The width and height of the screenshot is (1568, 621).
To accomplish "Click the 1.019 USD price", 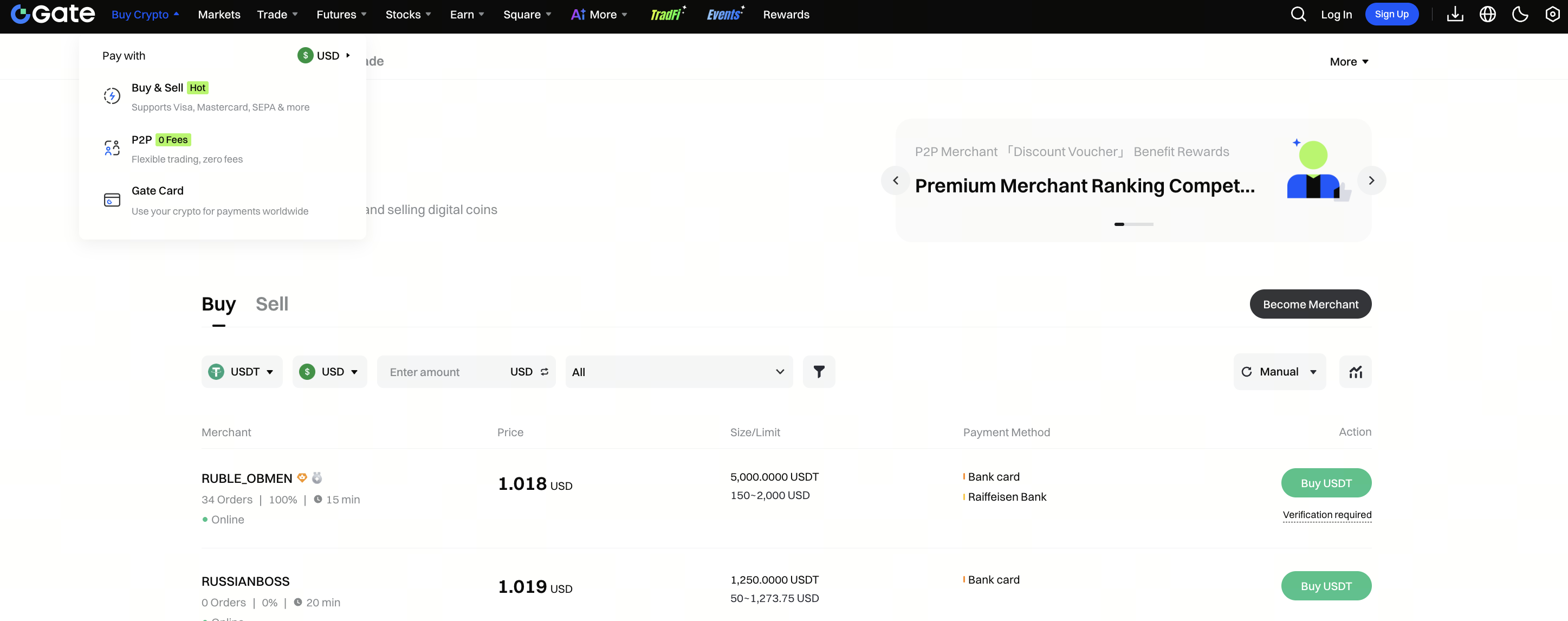I will pos(535,586).
